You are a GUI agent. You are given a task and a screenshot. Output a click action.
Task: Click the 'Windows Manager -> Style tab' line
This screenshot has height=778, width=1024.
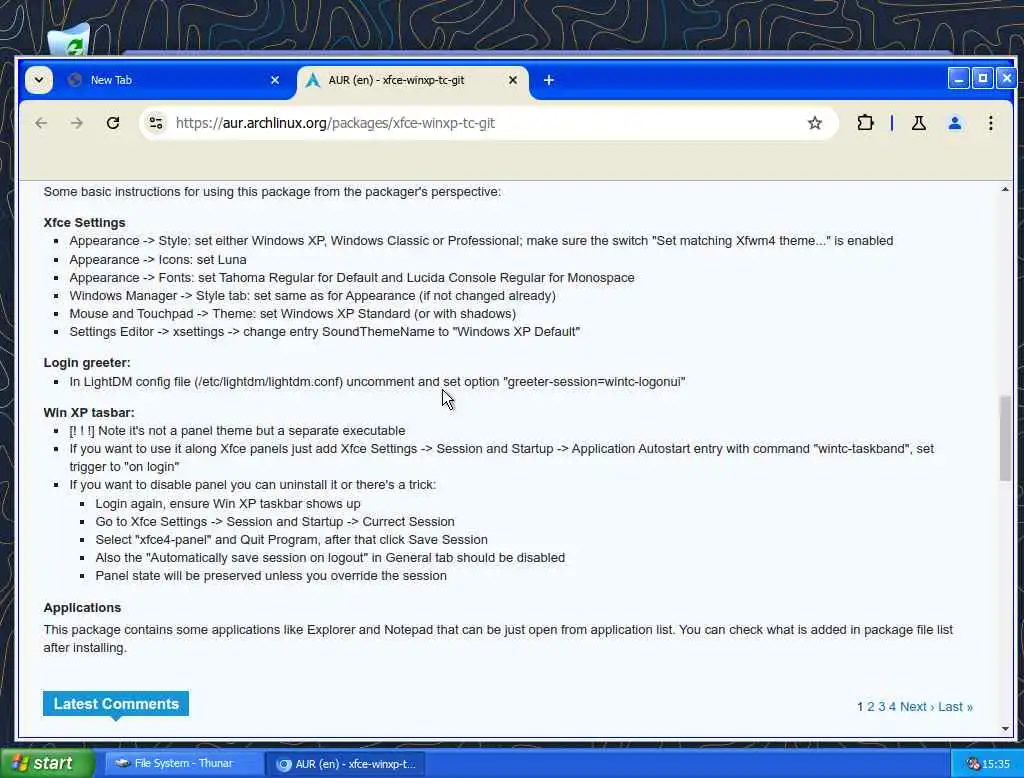click(312, 295)
